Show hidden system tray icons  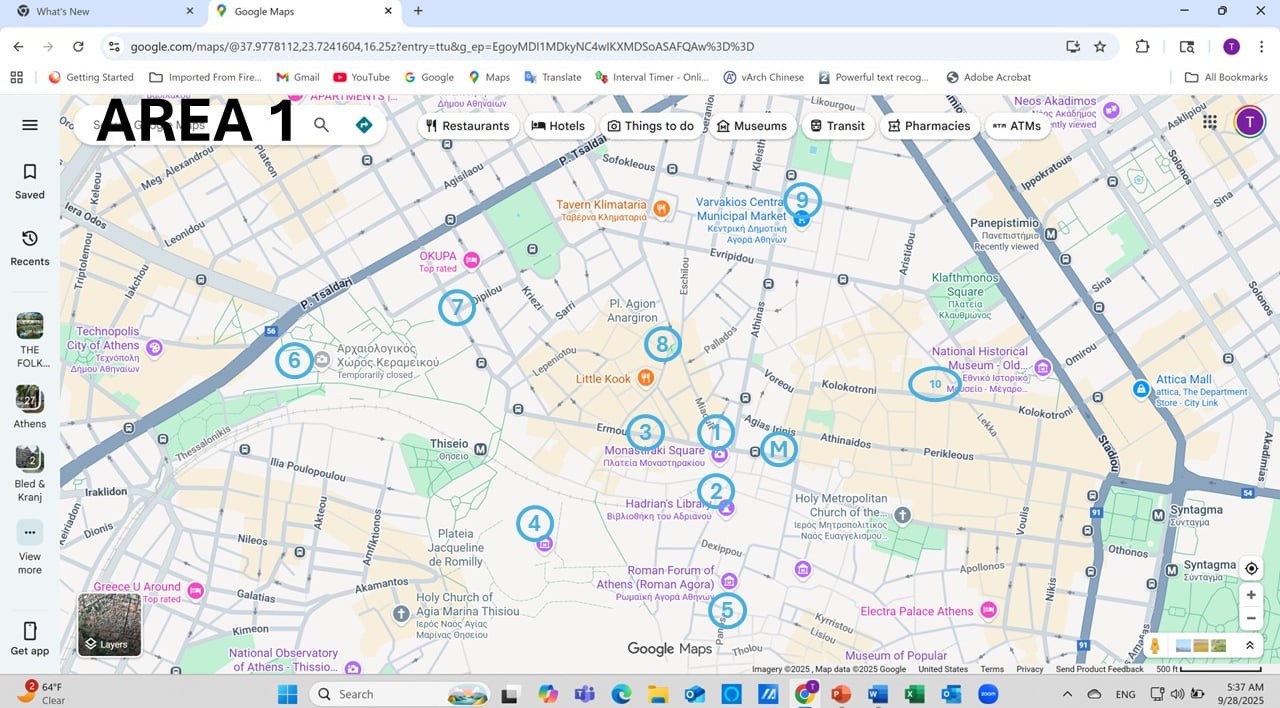[1067, 694]
